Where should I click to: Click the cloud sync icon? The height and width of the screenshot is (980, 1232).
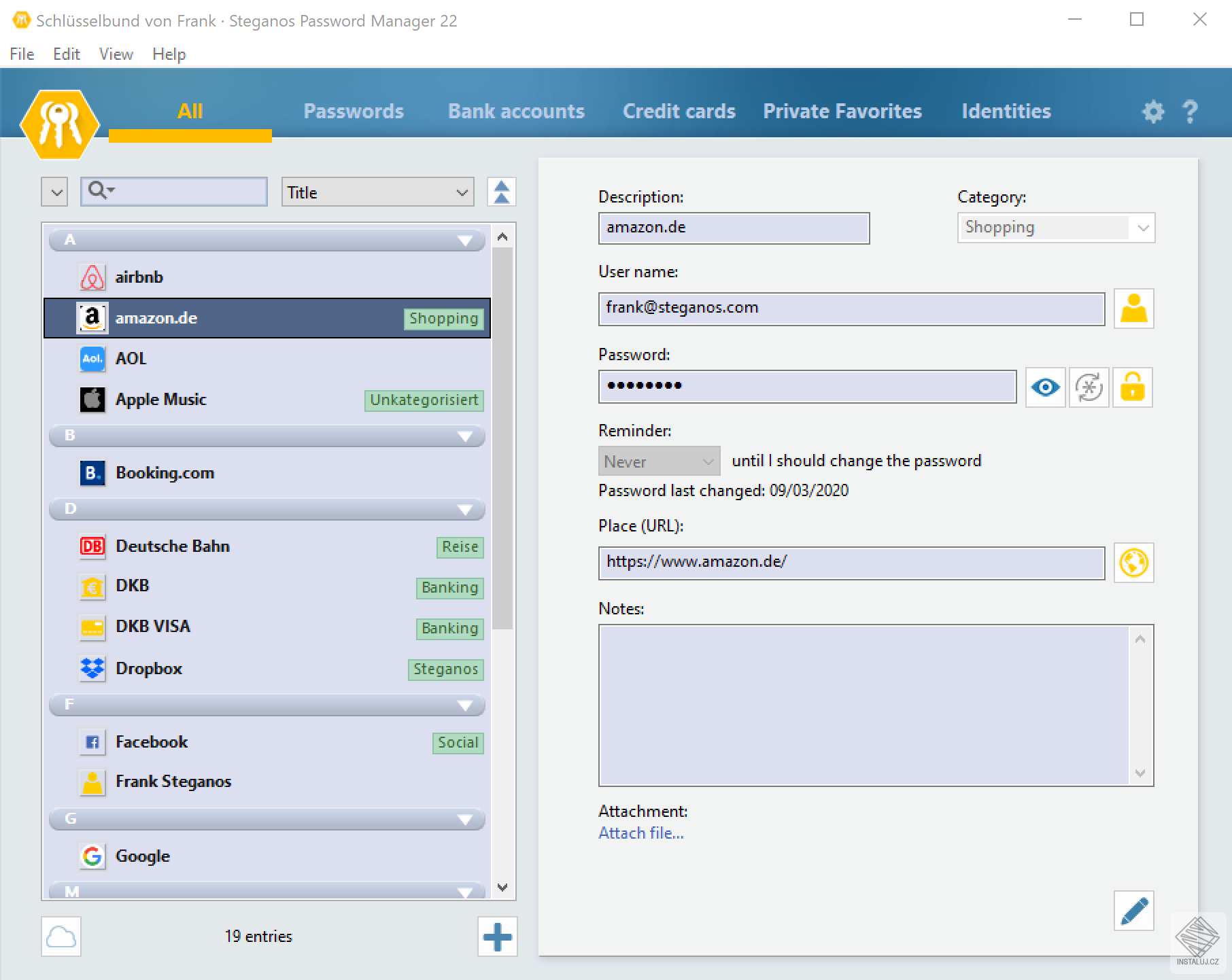coord(61,937)
